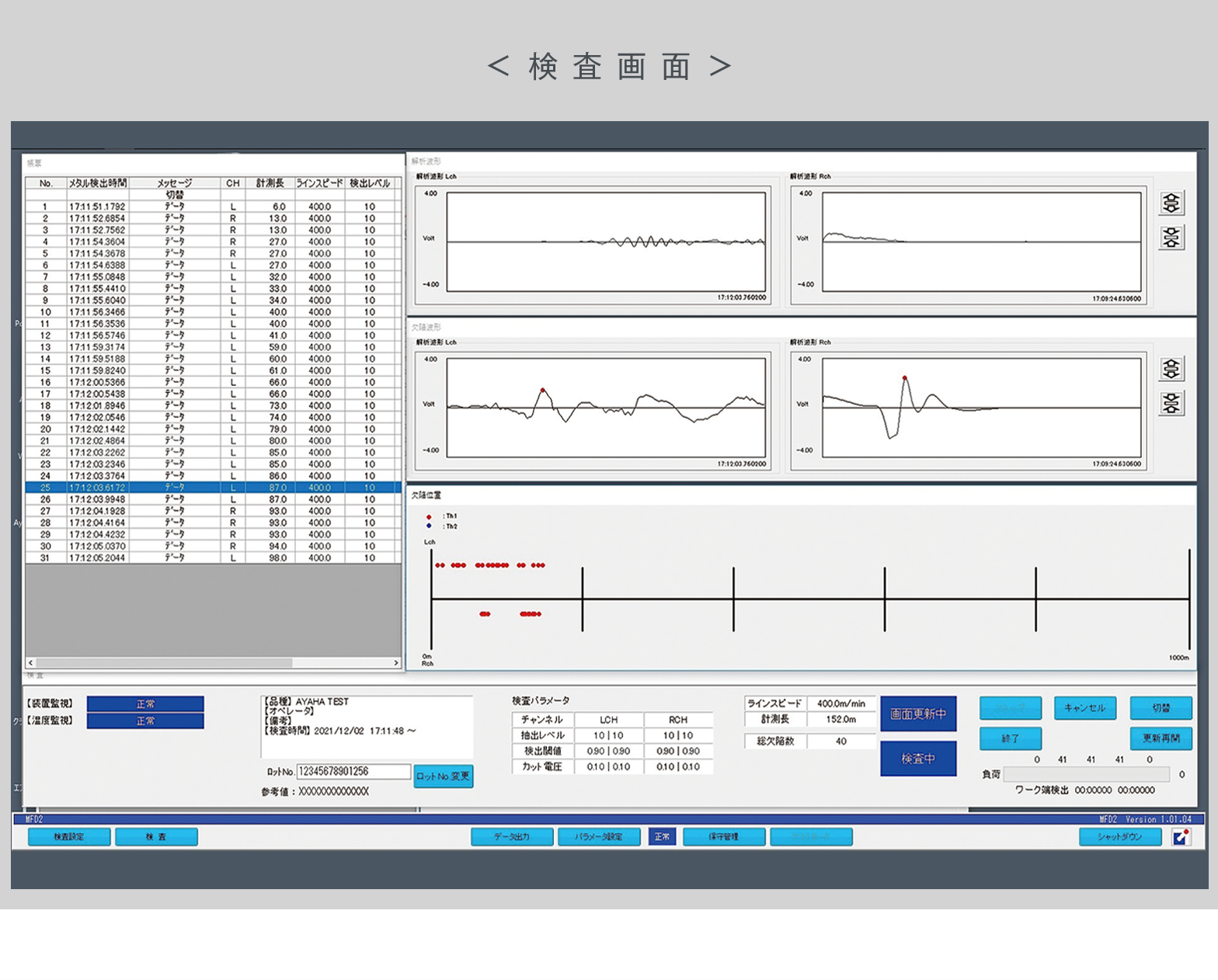Image resolution: width=1218 pixels, height=980 pixels.
Task: Click the 更新再開 button
Action: coord(1161,738)
